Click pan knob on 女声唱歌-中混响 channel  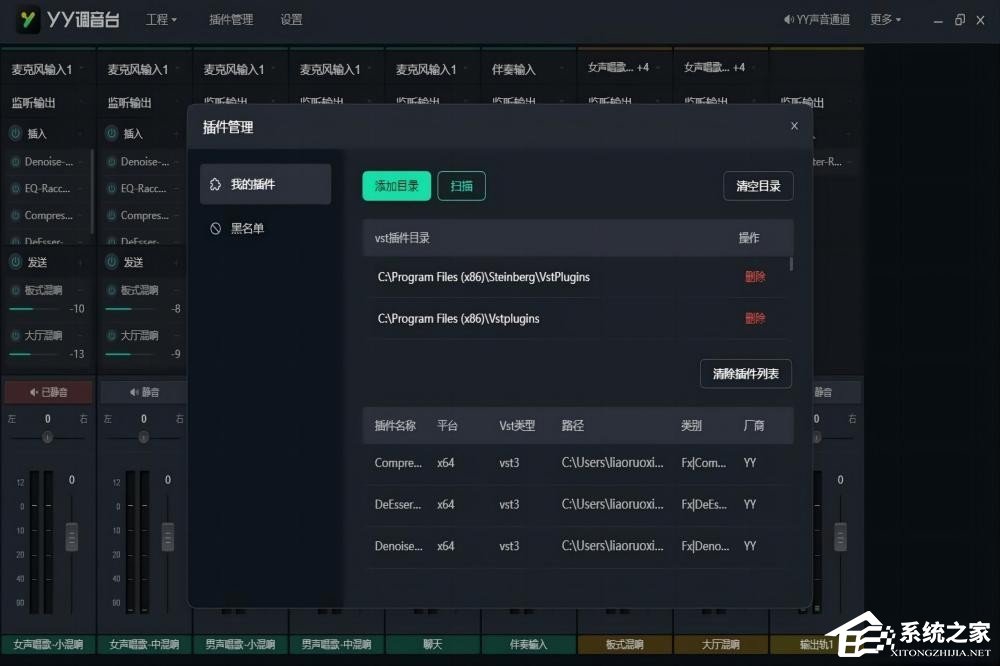143,437
